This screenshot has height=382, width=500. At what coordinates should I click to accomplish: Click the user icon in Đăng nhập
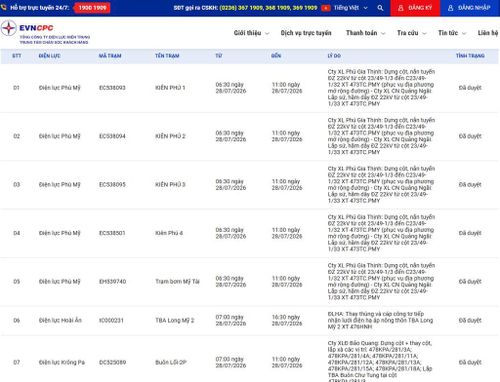tap(450, 8)
